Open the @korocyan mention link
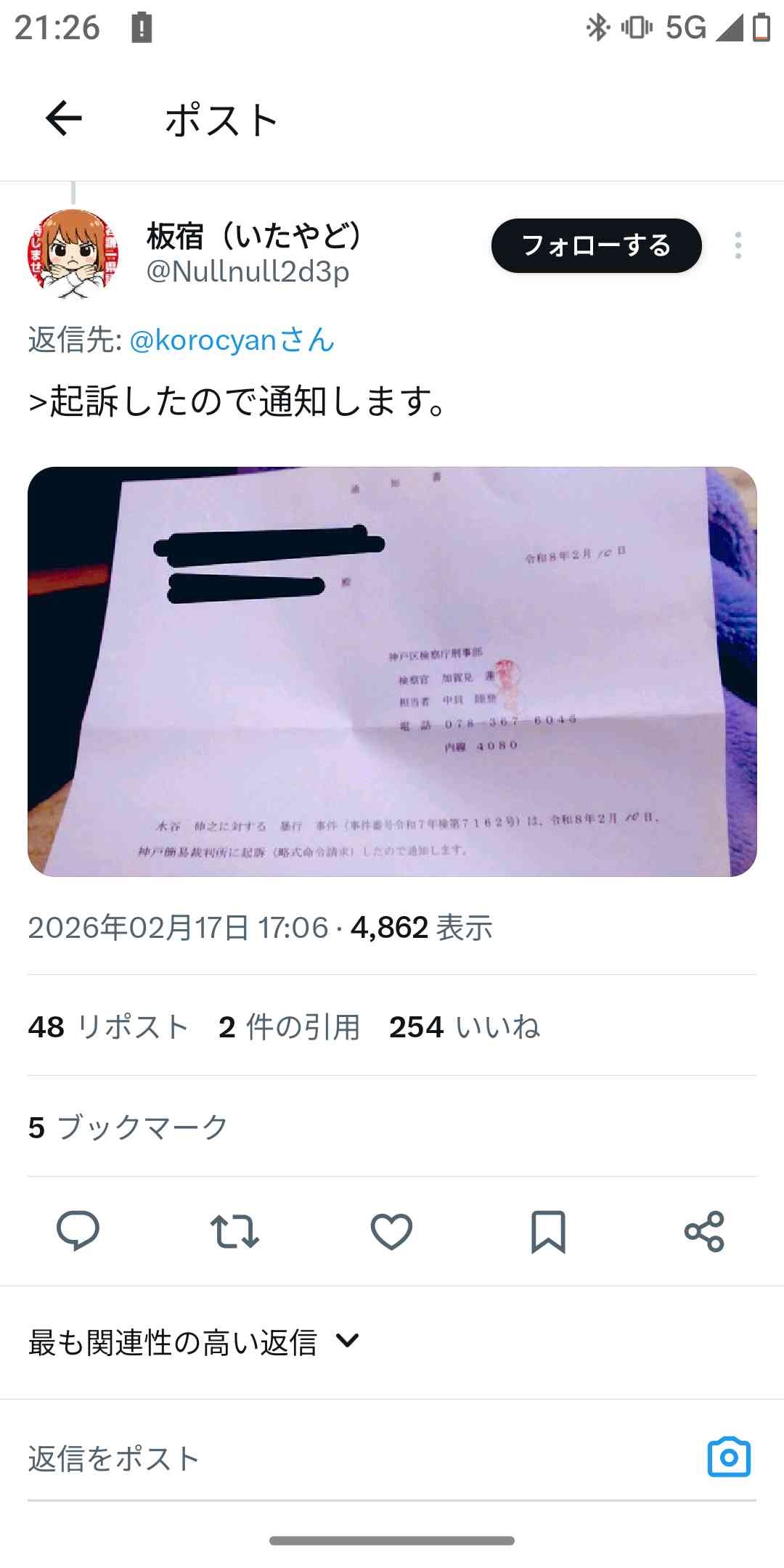Image resolution: width=784 pixels, height=1568 pixels. coord(232,340)
